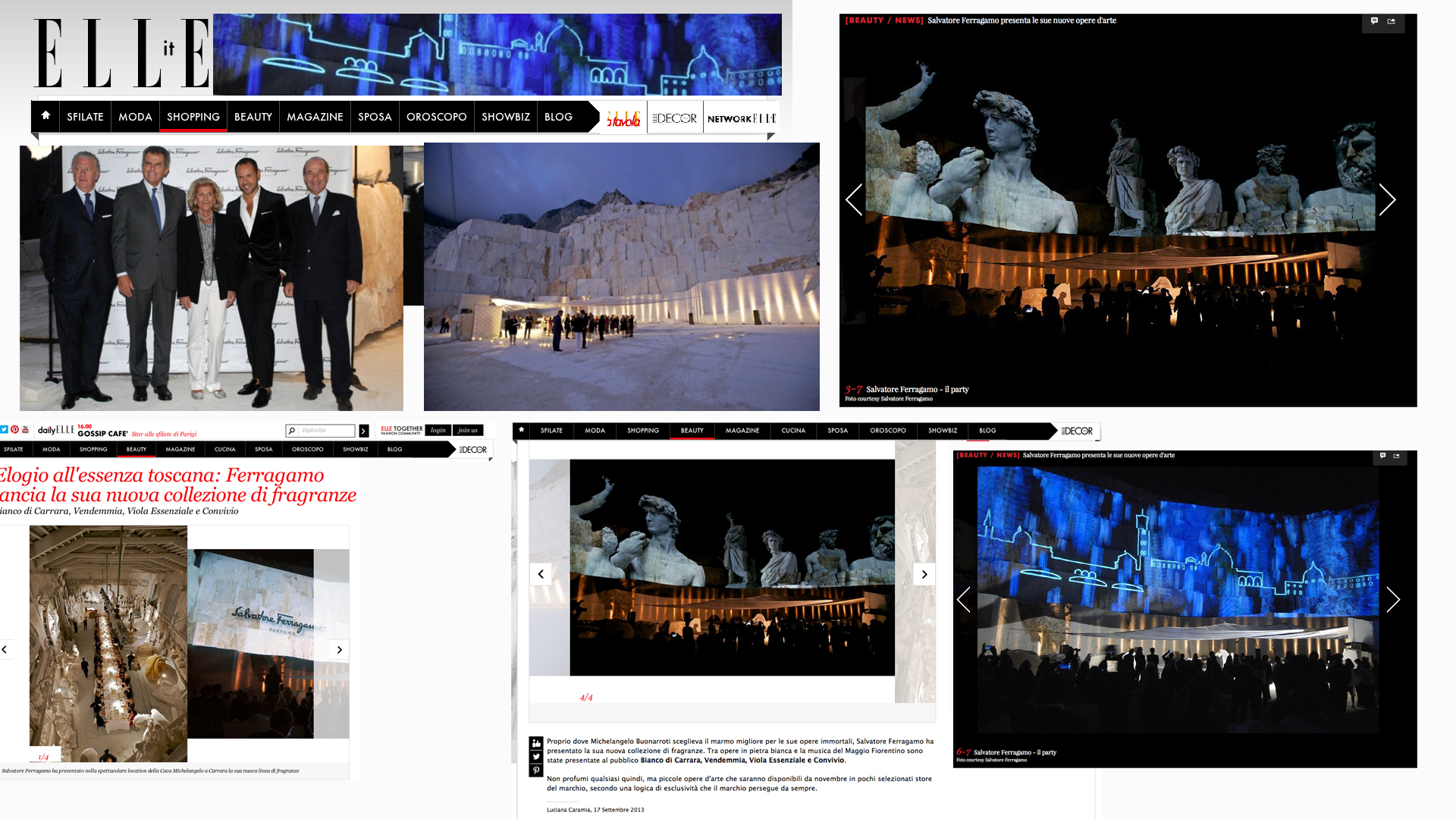Viewport: 1456px width, 819px height.
Task: Click the home icon in top navigation
Action: point(45,115)
